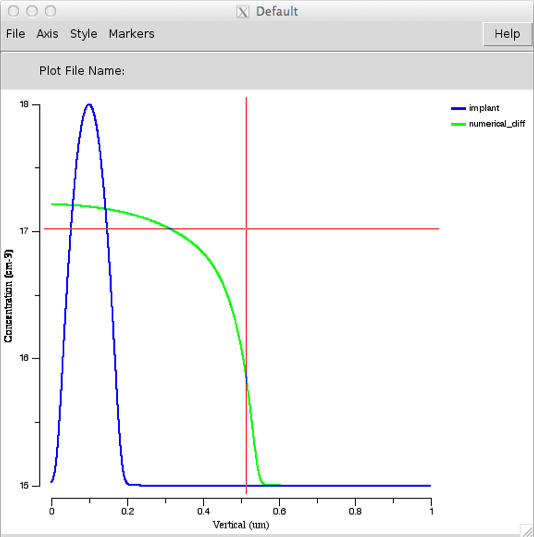The width and height of the screenshot is (534, 537).
Task: Open the Markers menu
Action: click(132, 34)
